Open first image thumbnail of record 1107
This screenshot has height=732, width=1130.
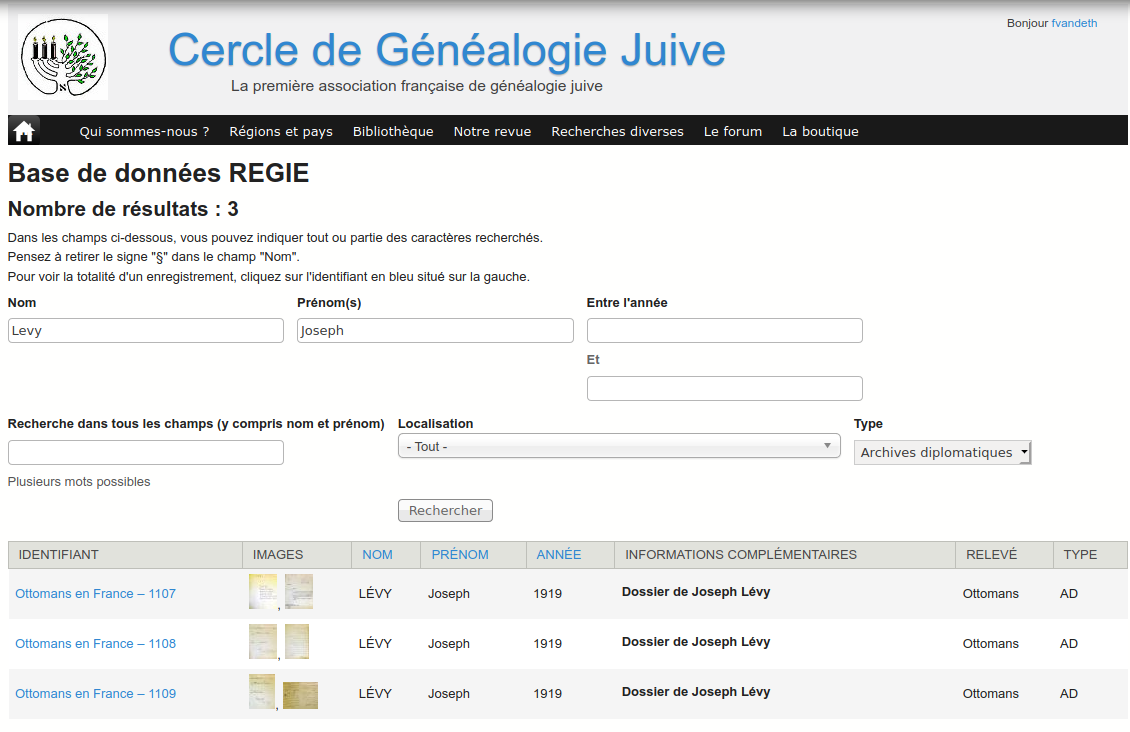[263, 592]
